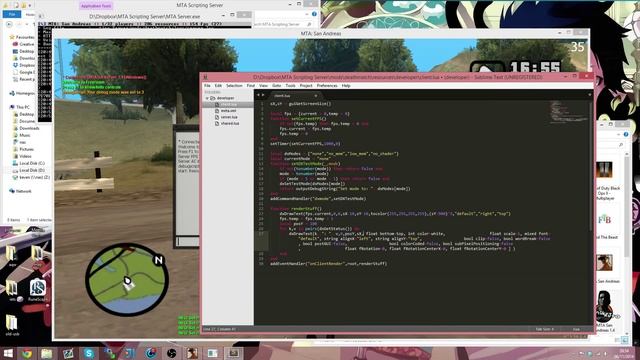640x360 pixels.
Task: Click the addCommandHandler code line
Action: (318, 199)
